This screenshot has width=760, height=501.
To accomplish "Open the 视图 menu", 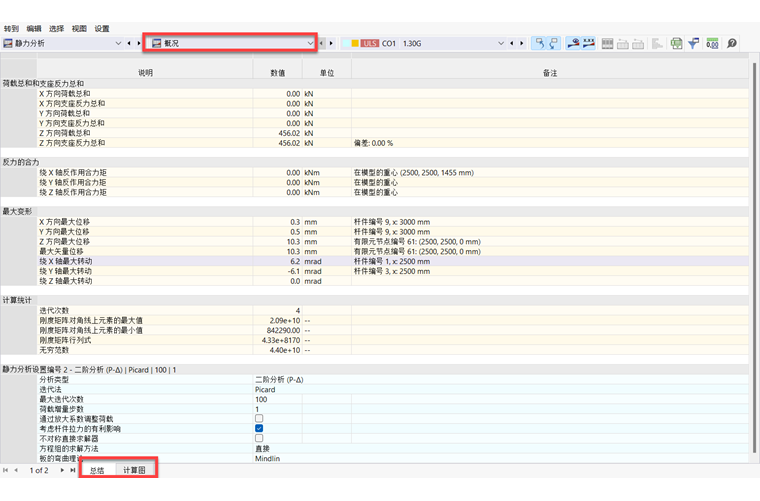I will (x=79, y=29).
